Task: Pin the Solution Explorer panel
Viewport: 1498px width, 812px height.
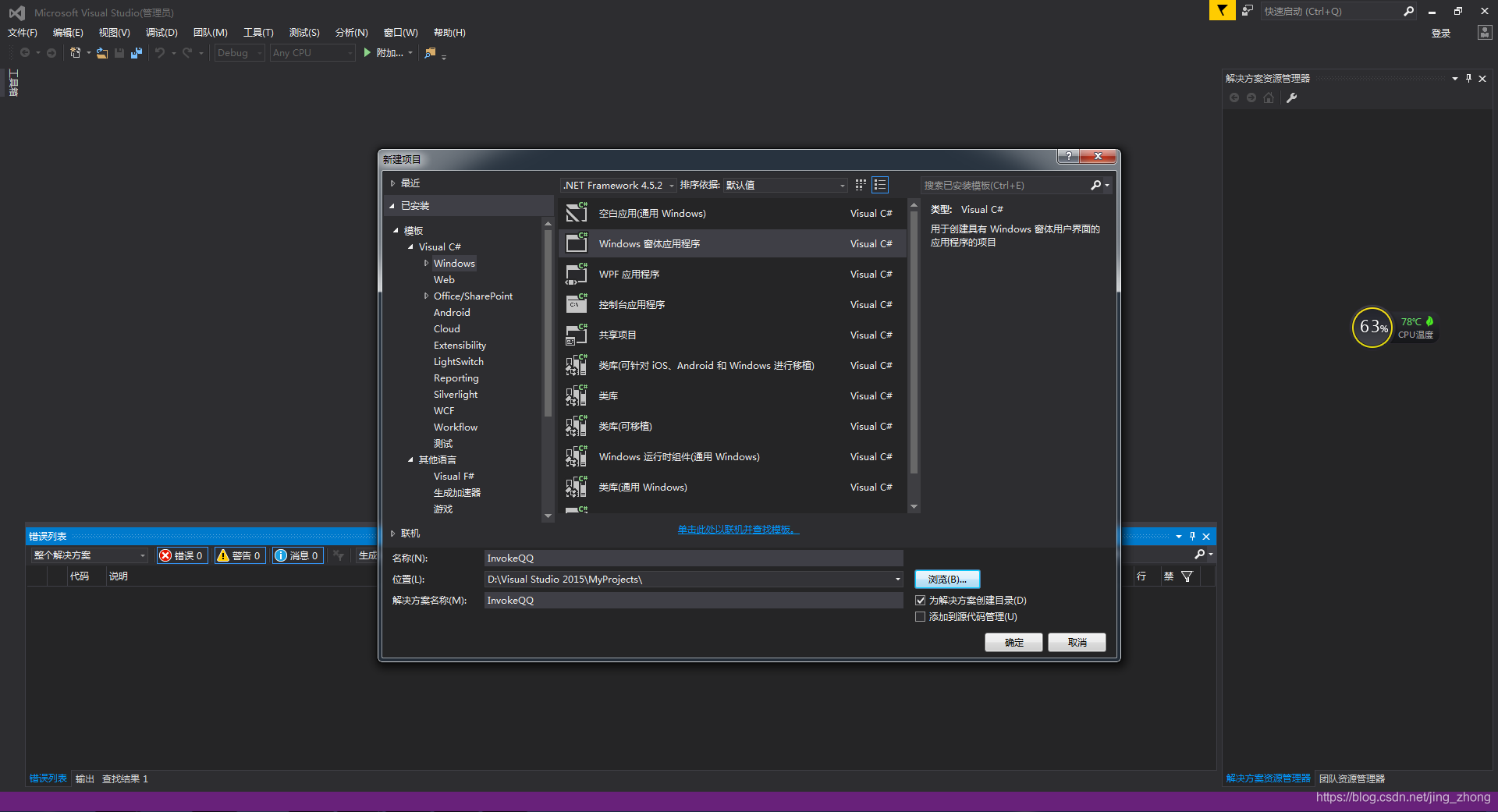Action: pos(1468,78)
